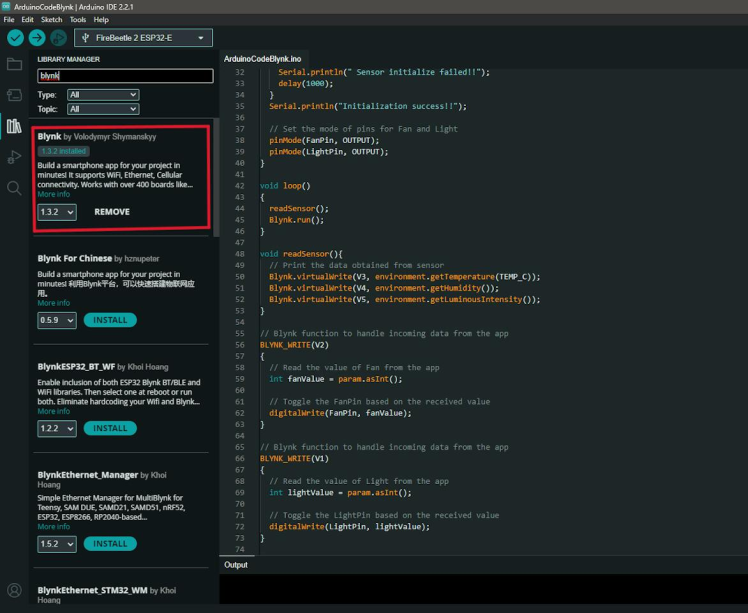This screenshot has width=748, height=613.
Task: Select the Library Manager sidebar icon
Action: click(14, 126)
